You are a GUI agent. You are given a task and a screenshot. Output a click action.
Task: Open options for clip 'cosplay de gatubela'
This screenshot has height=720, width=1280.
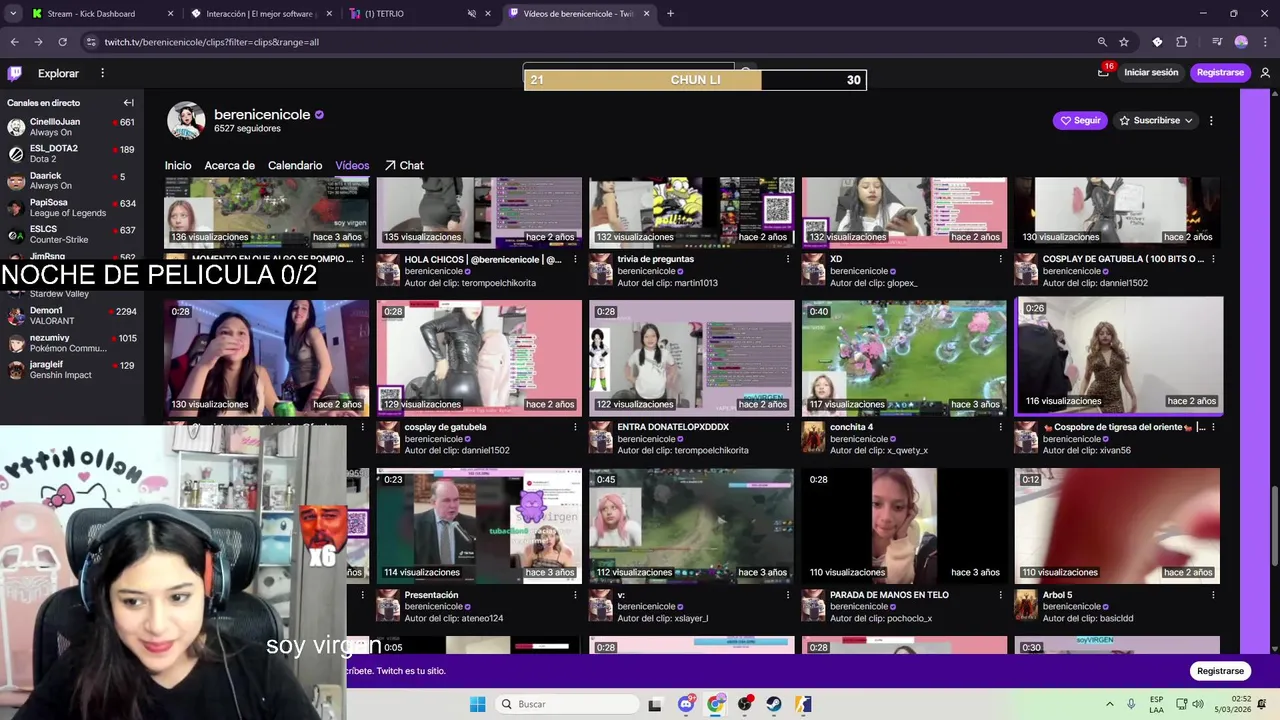tap(575, 427)
